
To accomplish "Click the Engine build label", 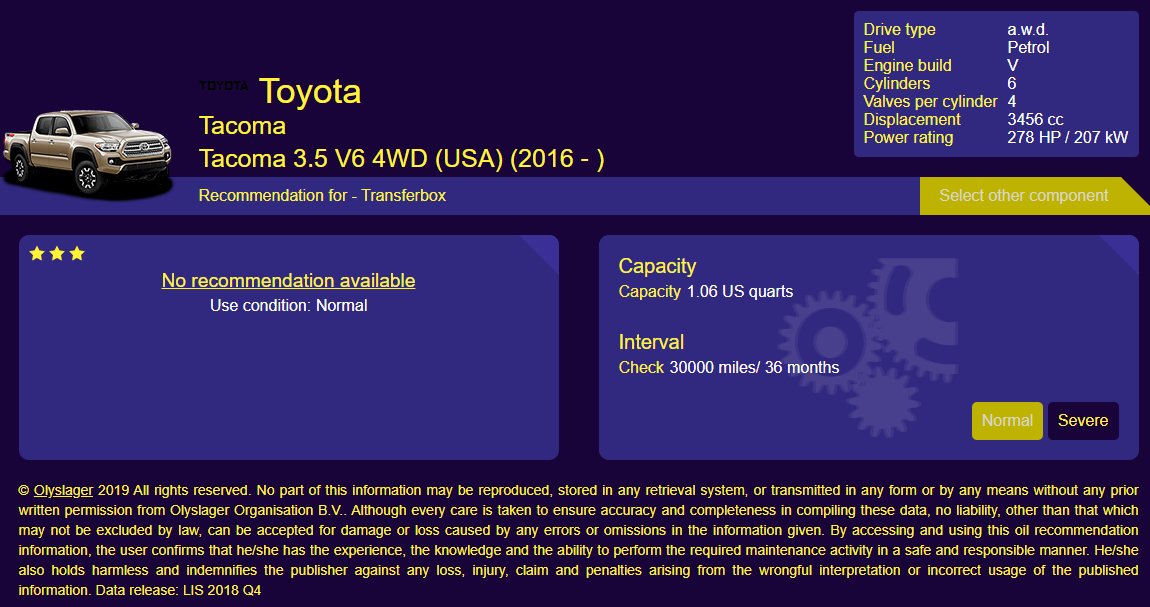I will point(907,65).
